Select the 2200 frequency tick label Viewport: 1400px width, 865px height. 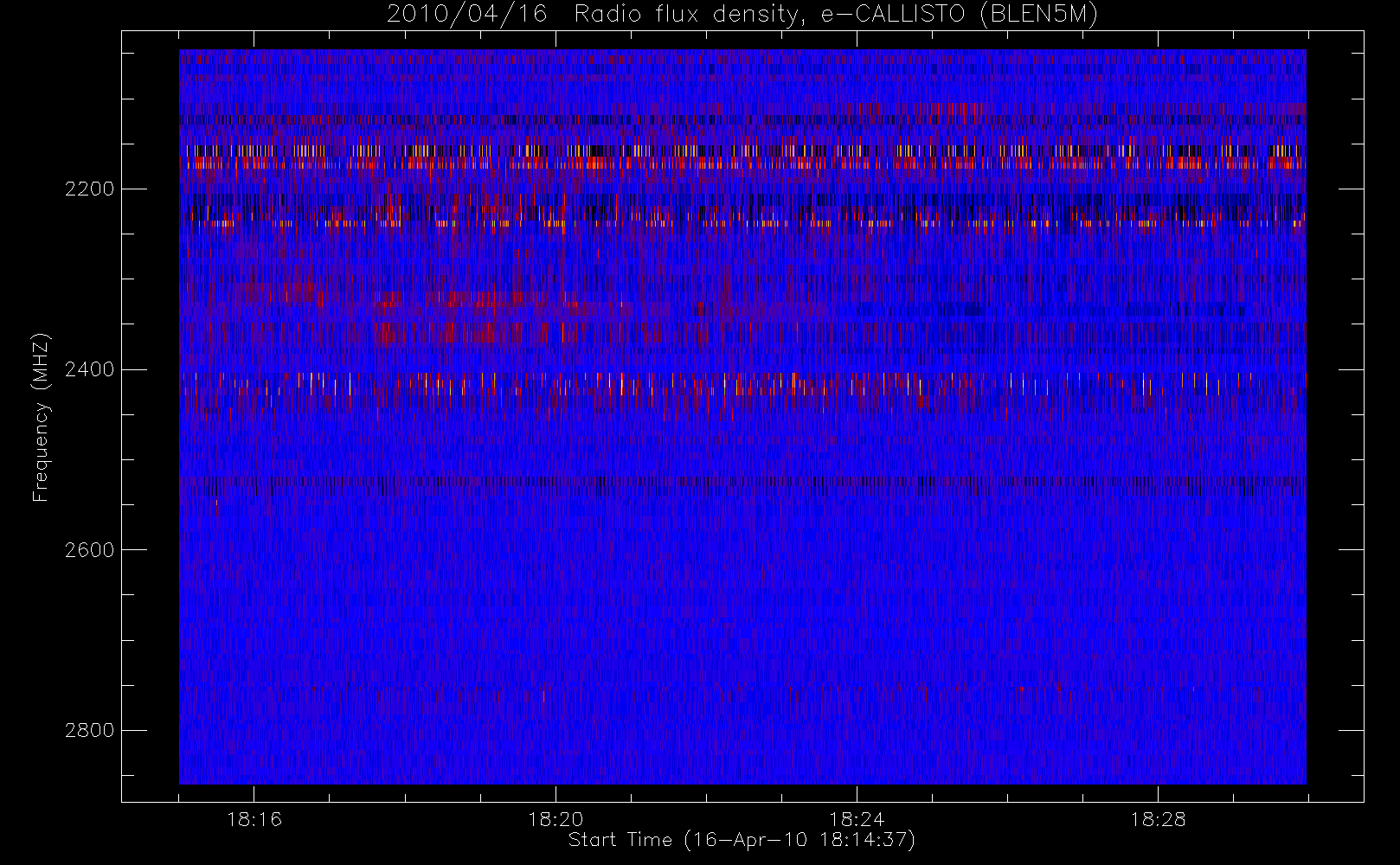click(x=89, y=189)
